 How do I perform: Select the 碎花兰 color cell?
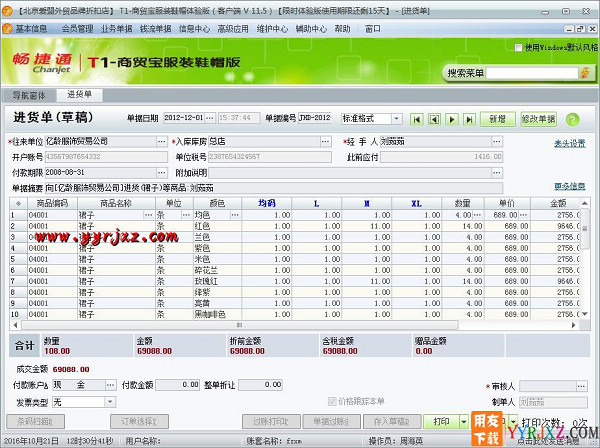[x=217, y=270]
